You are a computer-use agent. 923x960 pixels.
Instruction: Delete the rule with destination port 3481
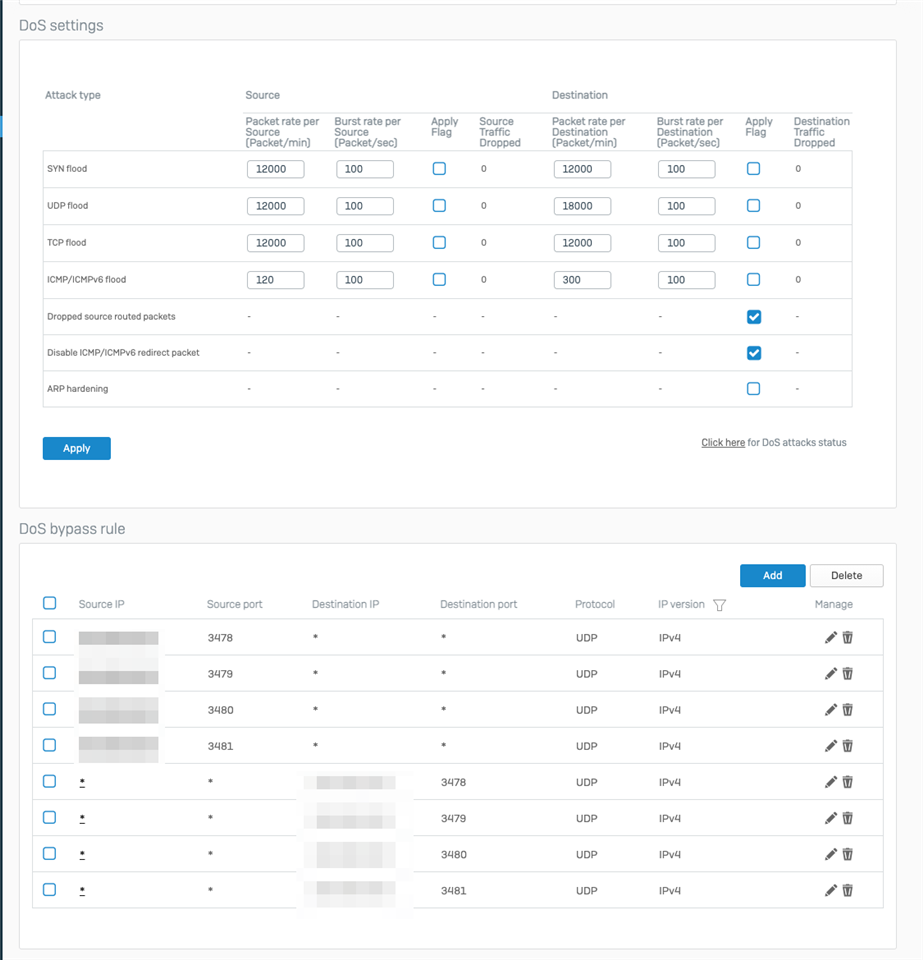[x=847, y=890]
